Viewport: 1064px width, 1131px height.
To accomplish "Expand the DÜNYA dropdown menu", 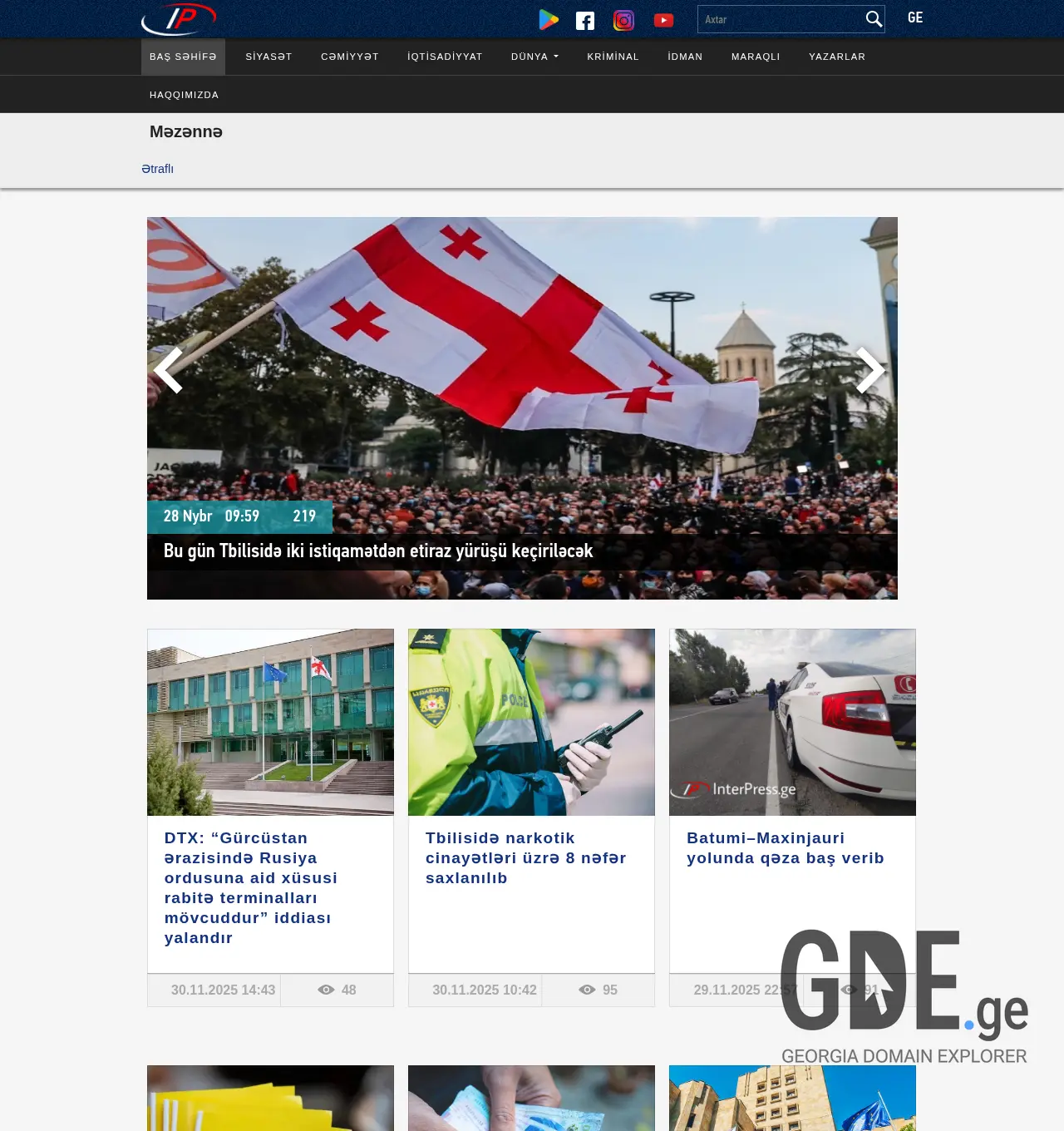I will (534, 57).
